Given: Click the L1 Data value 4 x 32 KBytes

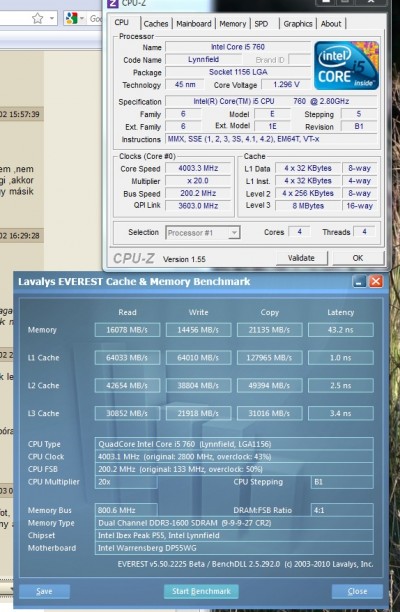Looking at the screenshot, I should (308, 168).
